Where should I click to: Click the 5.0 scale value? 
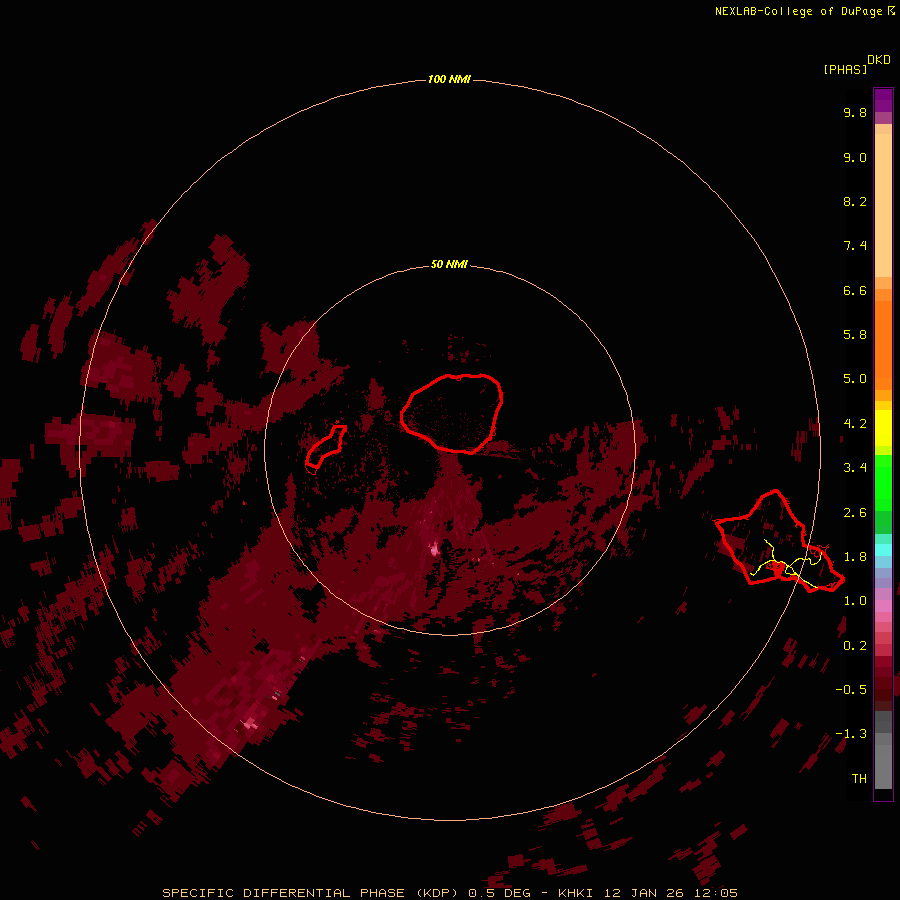tap(855, 379)
